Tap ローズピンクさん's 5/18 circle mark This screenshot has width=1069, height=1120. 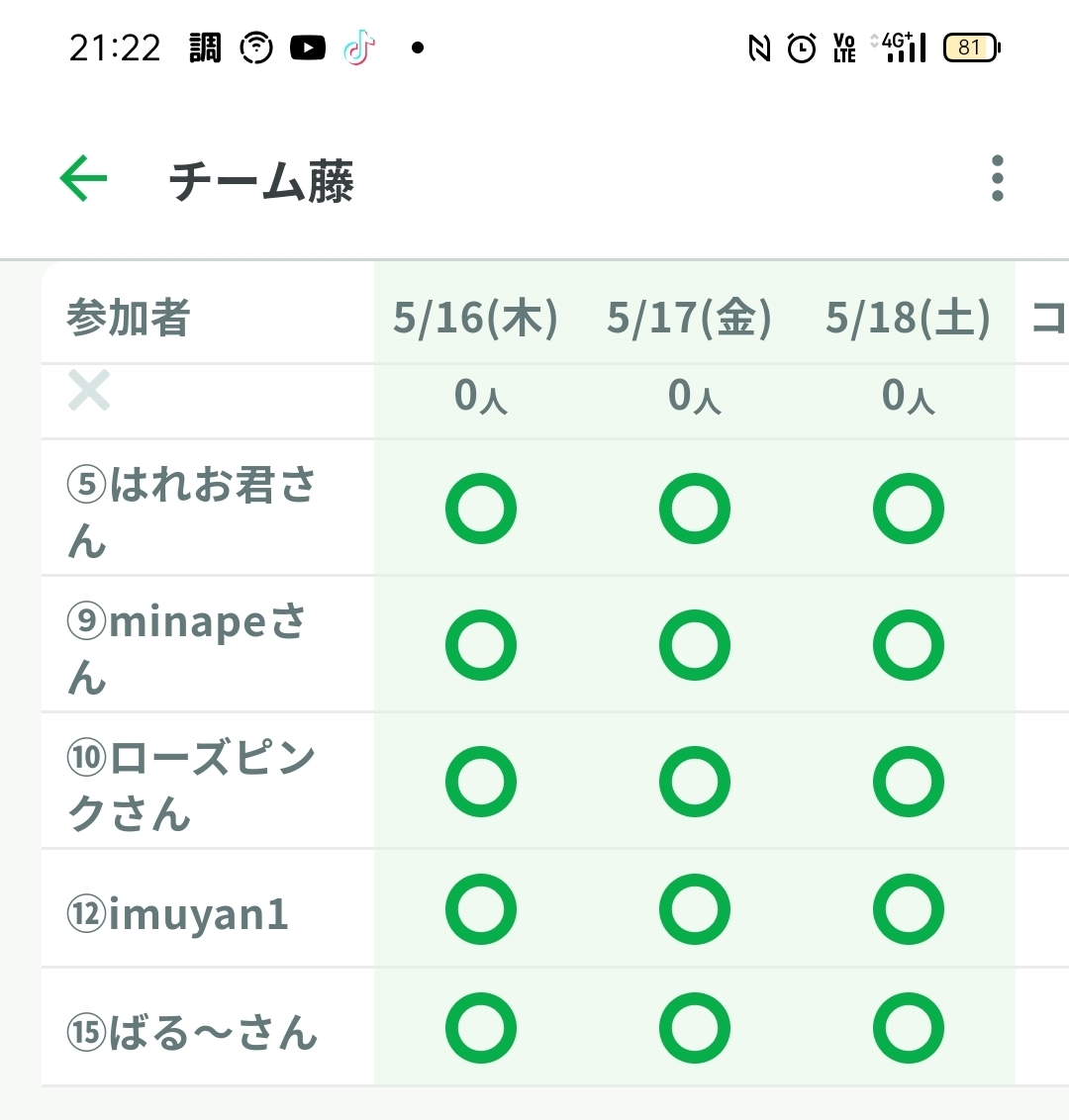(x=909, y=782)
